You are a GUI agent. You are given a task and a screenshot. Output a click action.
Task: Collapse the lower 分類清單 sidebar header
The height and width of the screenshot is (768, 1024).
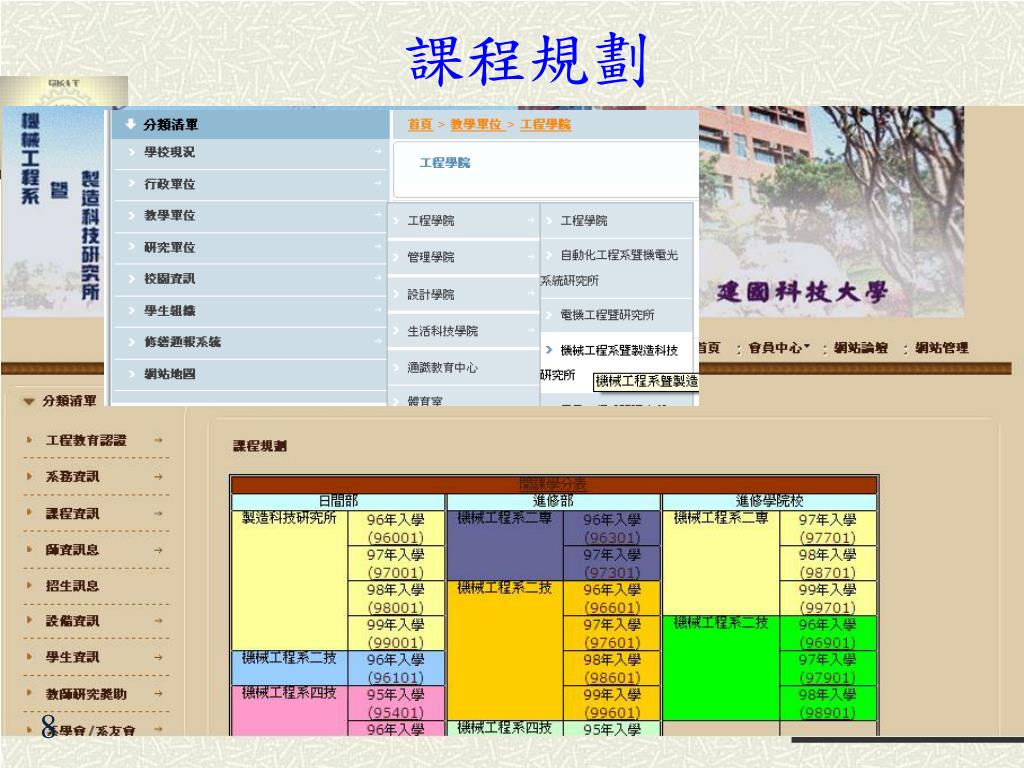click(60, 401)
